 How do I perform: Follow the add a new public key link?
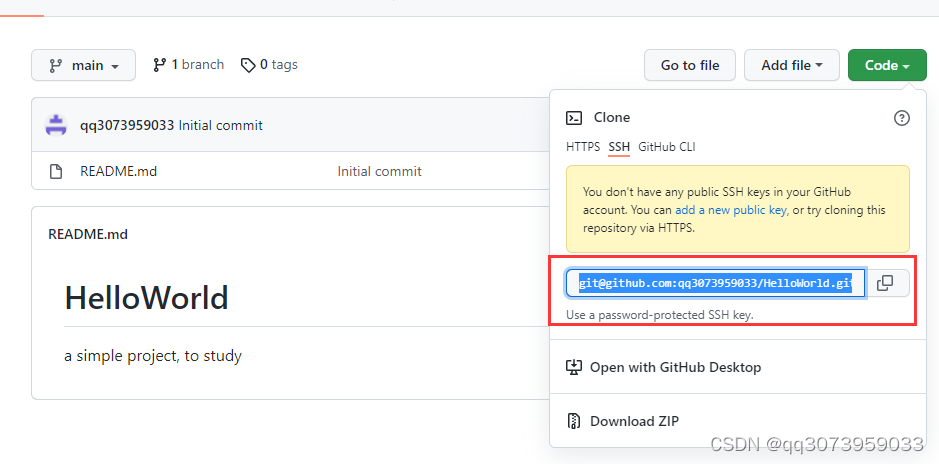pyautogui.click(x=731, y=210)
